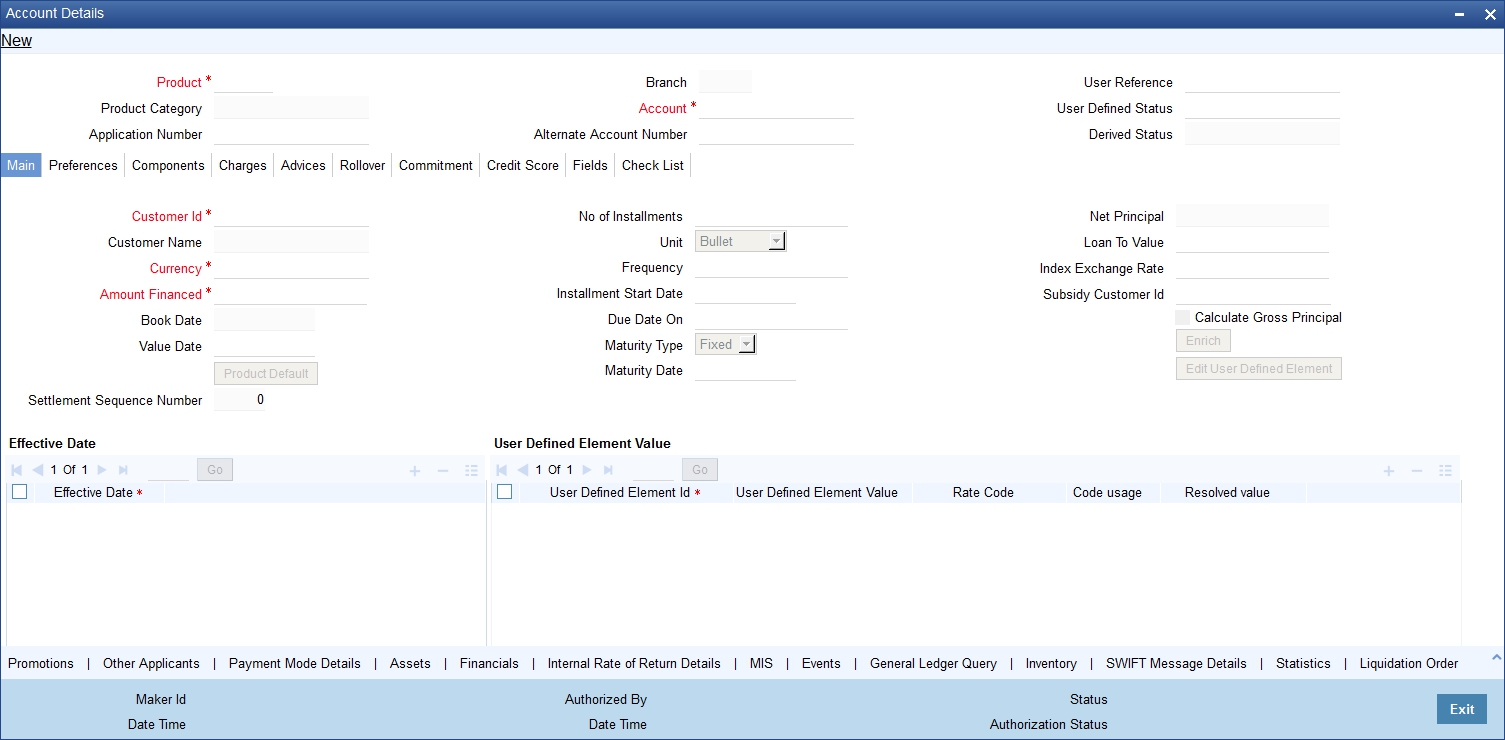Focus the No of Installments field
The height and width of the screenshot is (740, 1505).
pos(771,216)
